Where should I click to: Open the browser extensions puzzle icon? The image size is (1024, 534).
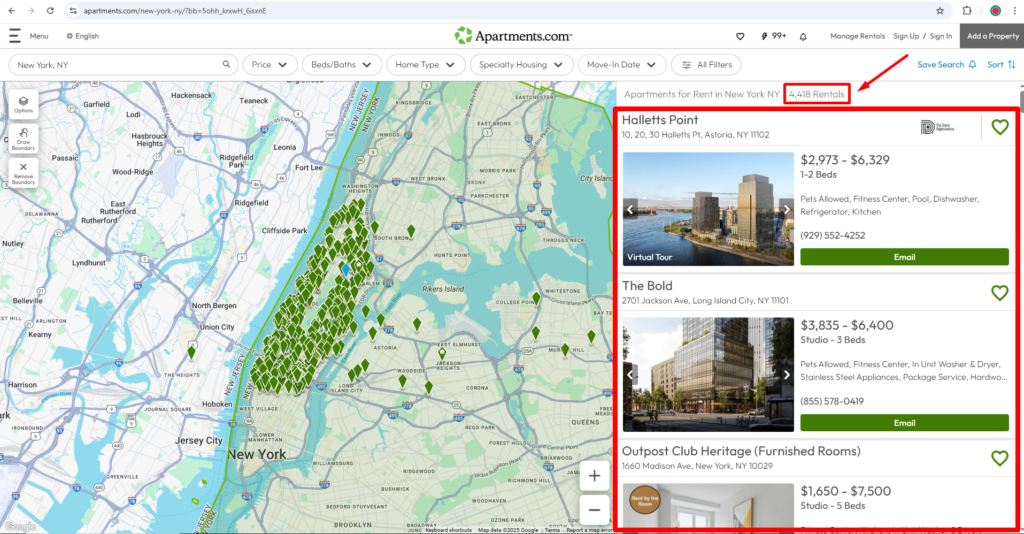click(x=967, y=10)
